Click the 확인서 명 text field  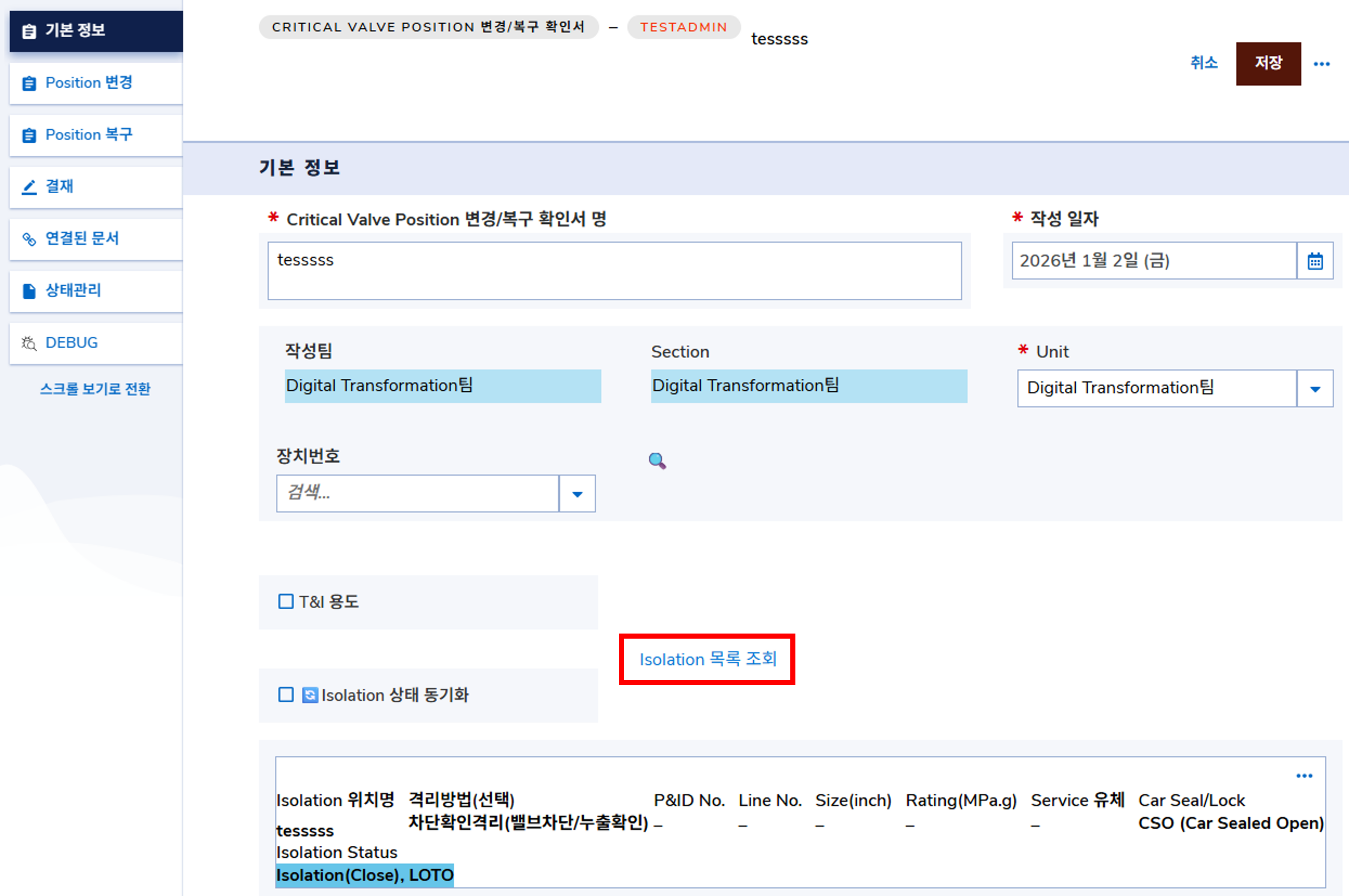tap(614, 271)
